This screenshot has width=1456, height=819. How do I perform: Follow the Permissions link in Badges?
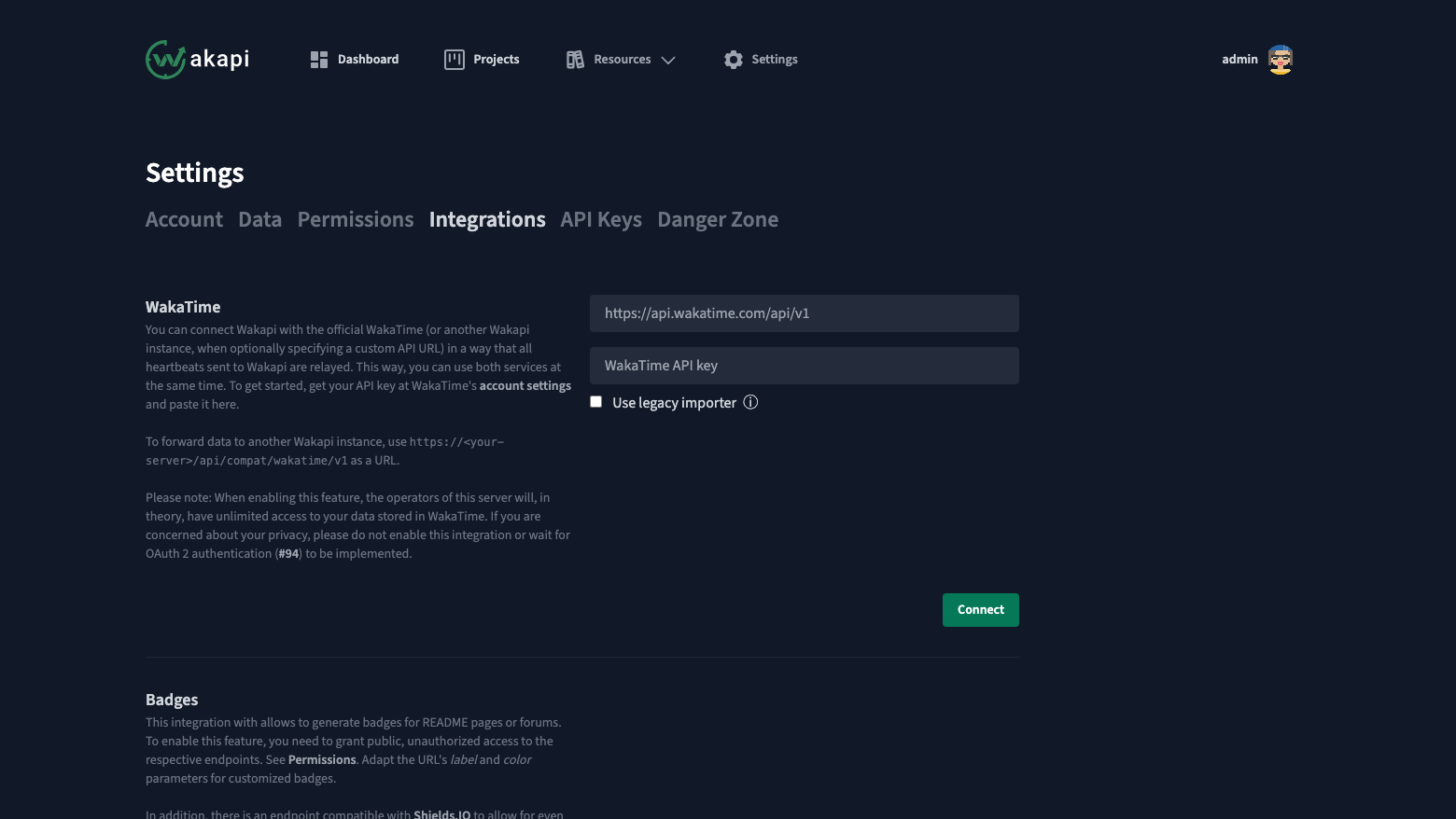(x=322, y=759)
